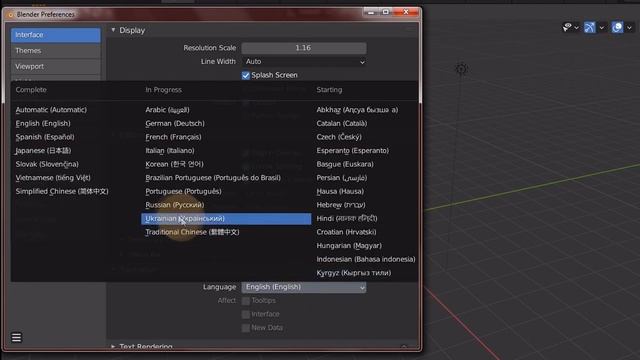Choose Portuguese (Português) language

click(183, 191)
